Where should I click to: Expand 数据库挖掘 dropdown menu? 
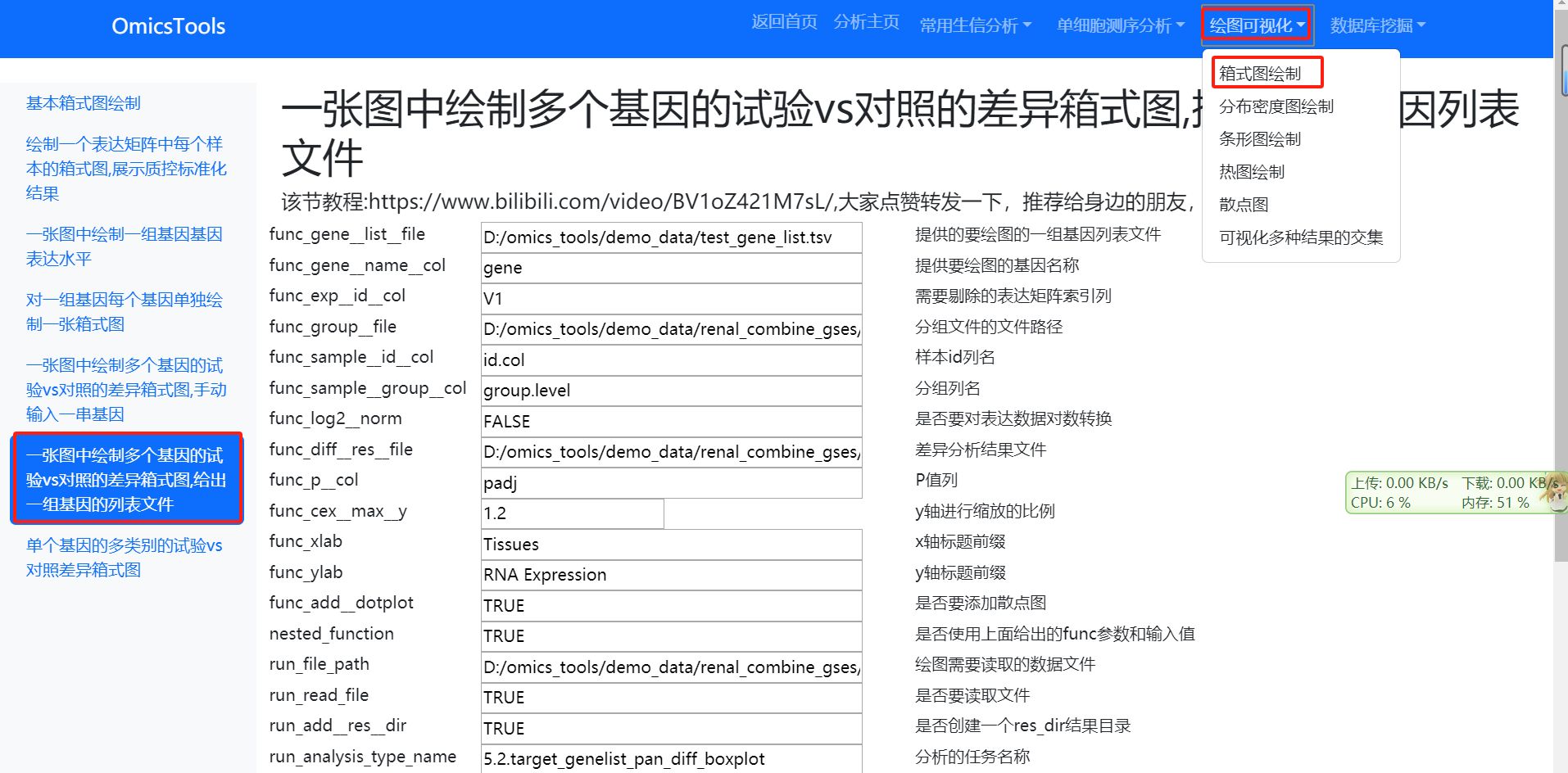(x=1378, y=25)
